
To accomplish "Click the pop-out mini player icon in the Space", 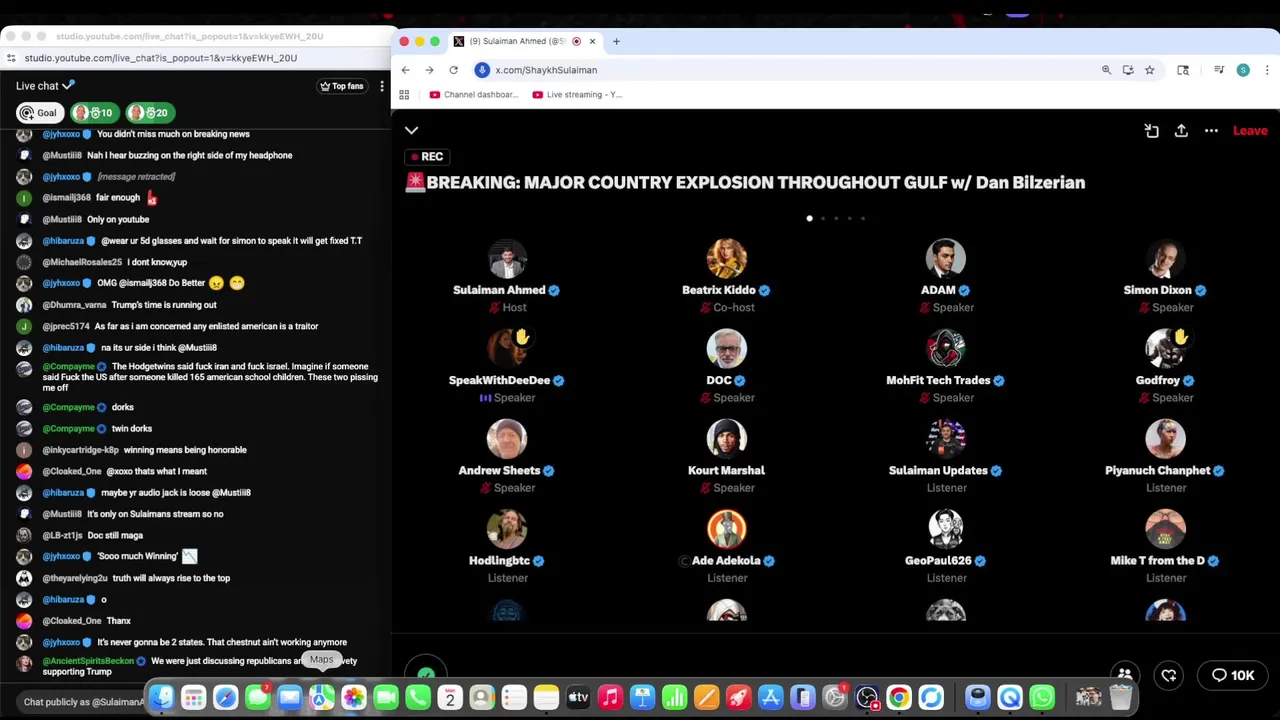I will (1151, 131).
